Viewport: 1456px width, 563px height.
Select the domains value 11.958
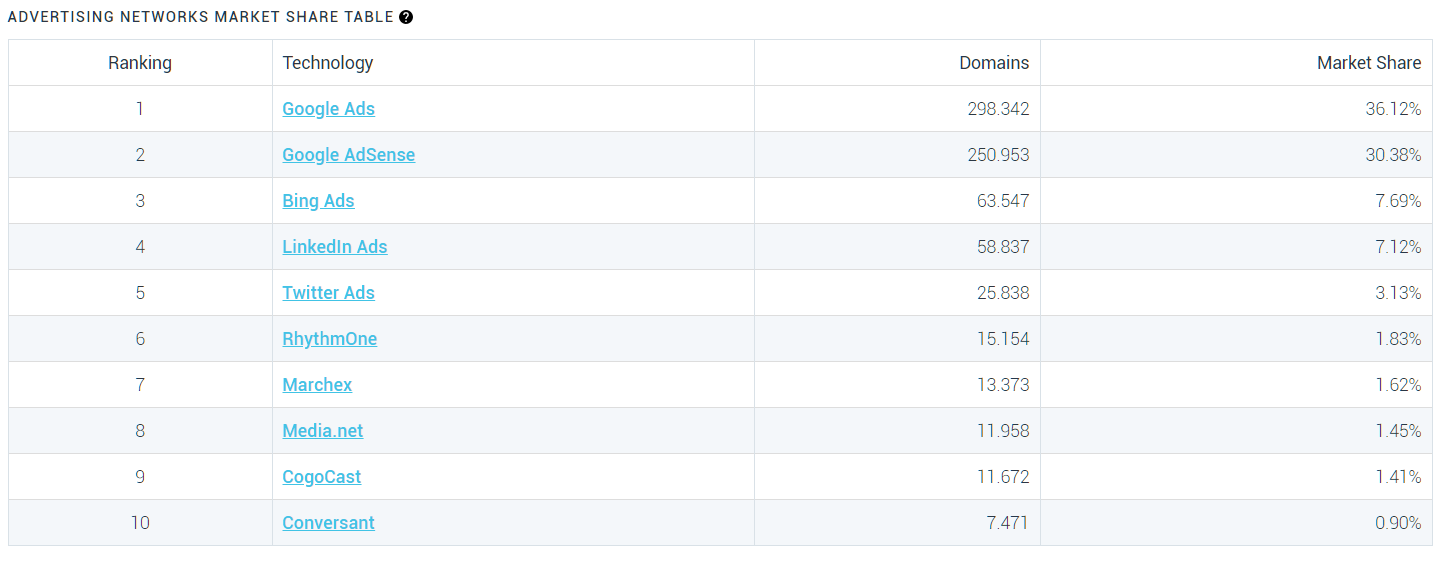pyautogui.click(x=1003, y=431)
